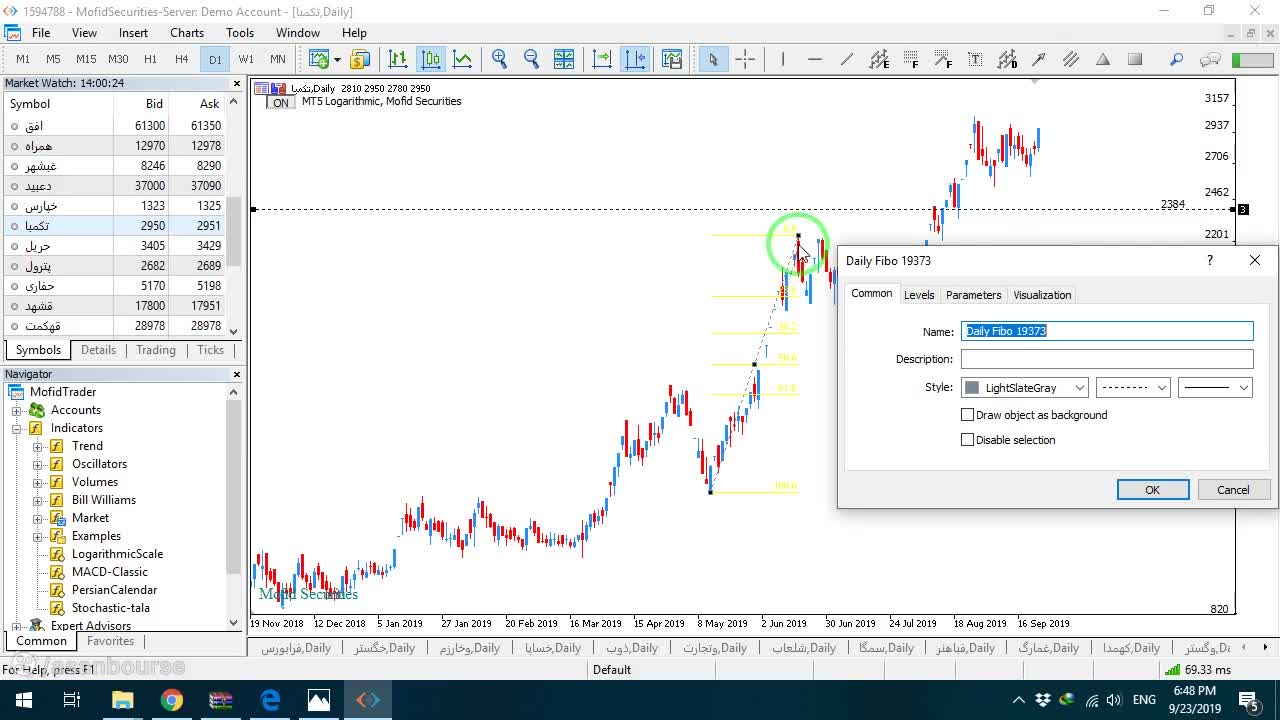Switch to M30 timeframe
Screen dimensions: 1280x720
pos(118,59)
